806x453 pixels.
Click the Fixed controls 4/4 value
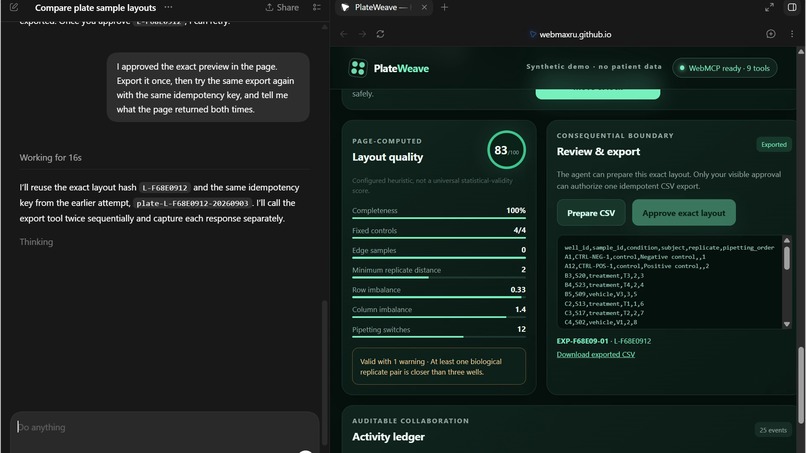(x=519, y=230)
